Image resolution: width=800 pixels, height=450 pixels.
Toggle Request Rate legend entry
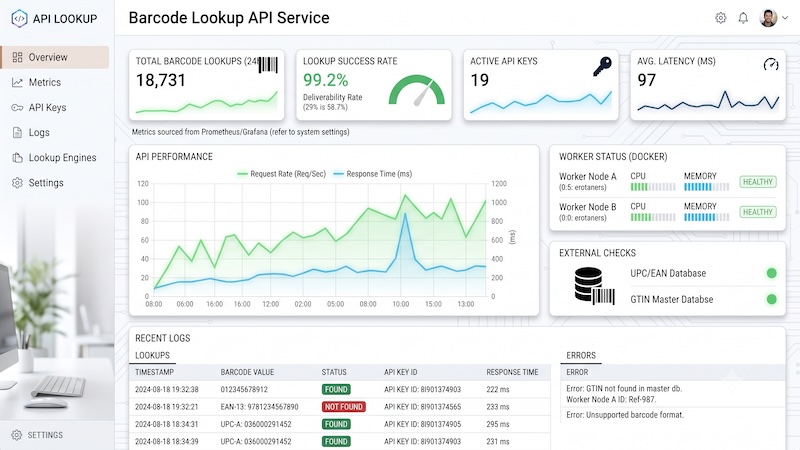(x=282, y=174)
